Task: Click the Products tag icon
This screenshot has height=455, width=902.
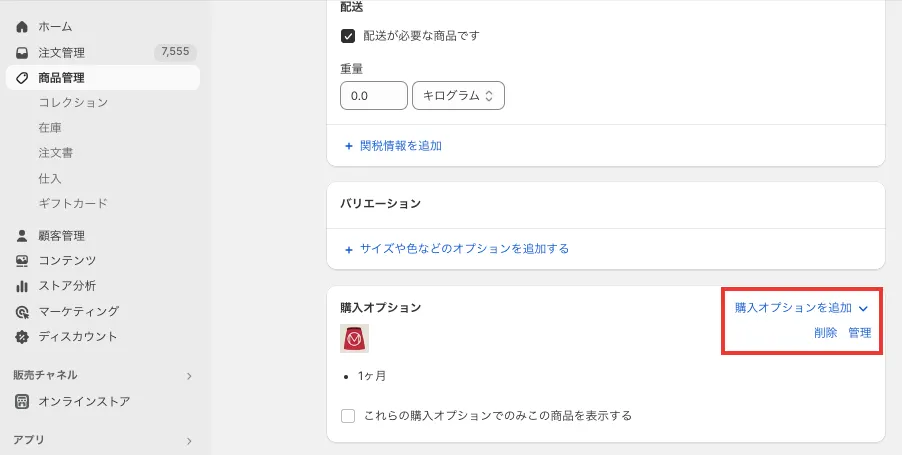Action: pyautogui.click(x=22, y=78)
